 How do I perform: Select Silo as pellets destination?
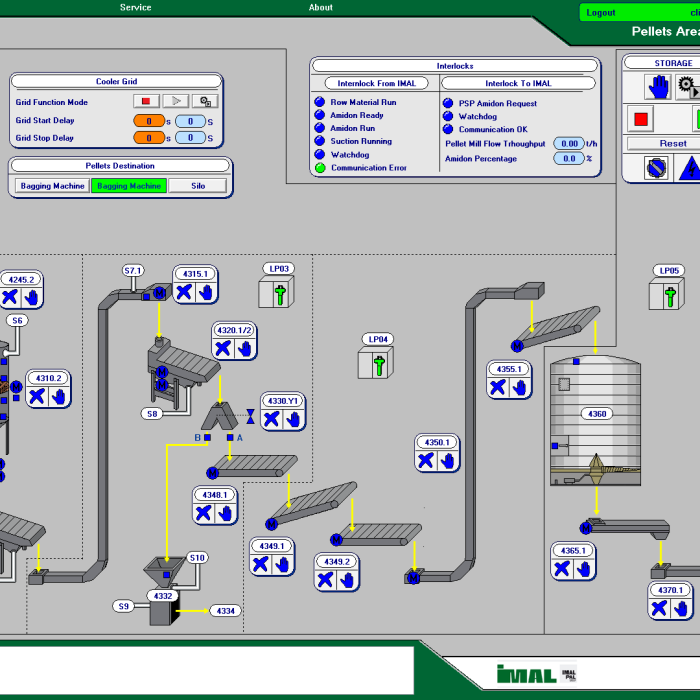coord(197,186)
